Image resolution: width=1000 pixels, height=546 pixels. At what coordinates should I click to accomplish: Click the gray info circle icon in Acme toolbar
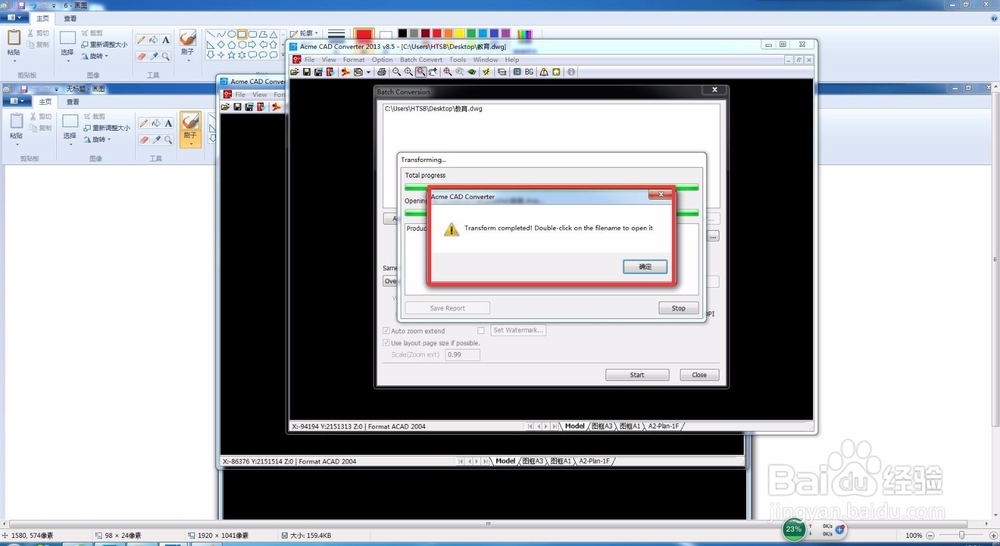(x=571, y=72)
